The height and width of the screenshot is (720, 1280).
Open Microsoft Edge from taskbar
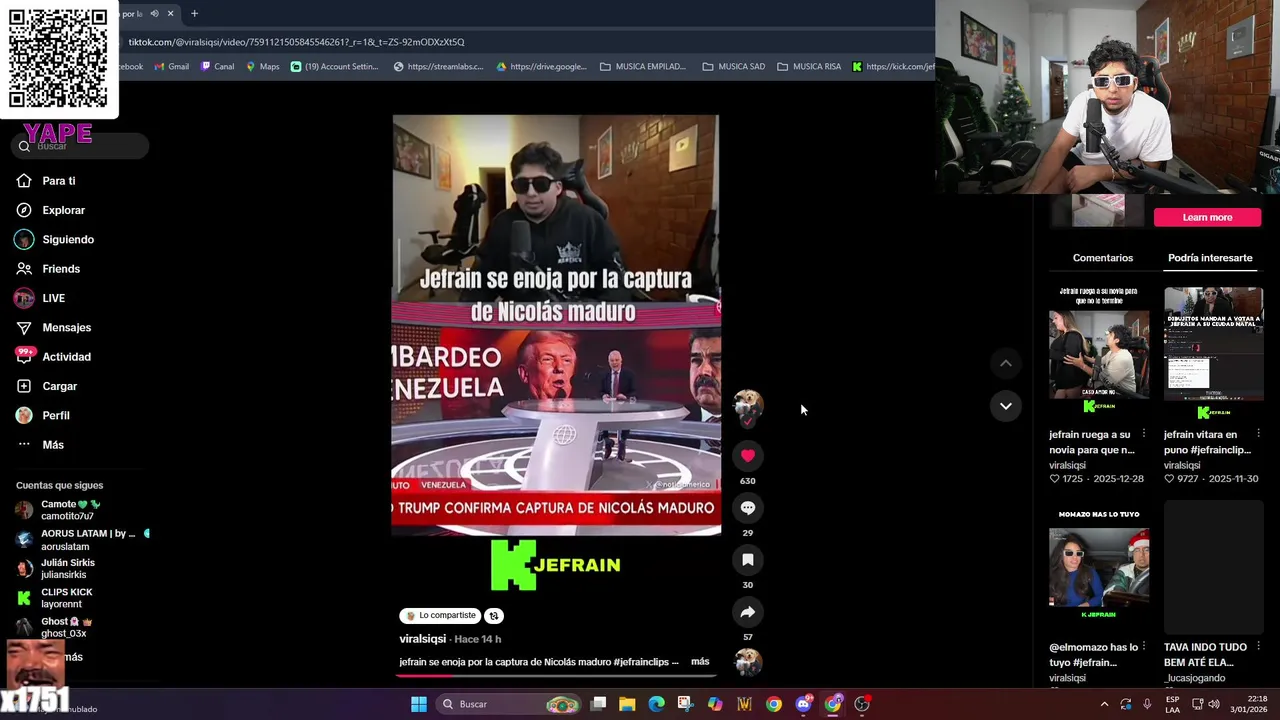click(656, 704)
